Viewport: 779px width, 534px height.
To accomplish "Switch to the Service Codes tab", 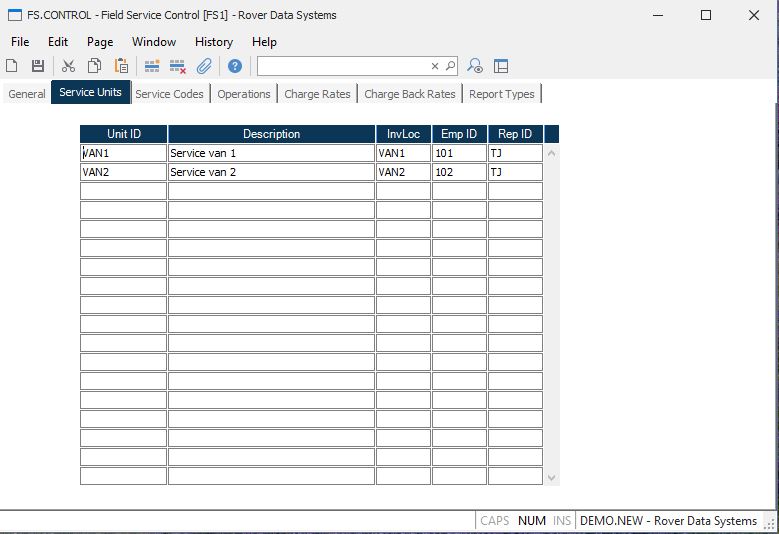I will click(x=169, y=94).
